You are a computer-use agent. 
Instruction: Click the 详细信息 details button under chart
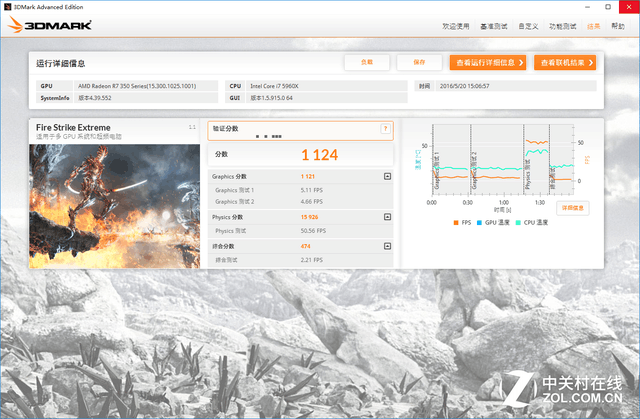pos(573,208)
